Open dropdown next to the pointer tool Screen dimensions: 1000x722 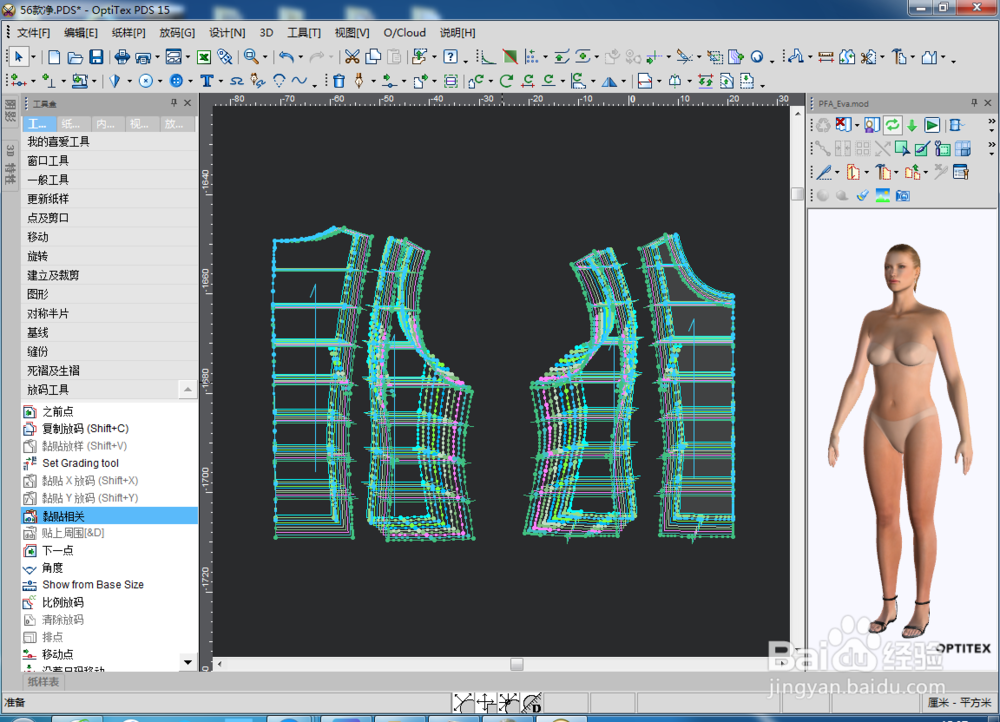33,57
